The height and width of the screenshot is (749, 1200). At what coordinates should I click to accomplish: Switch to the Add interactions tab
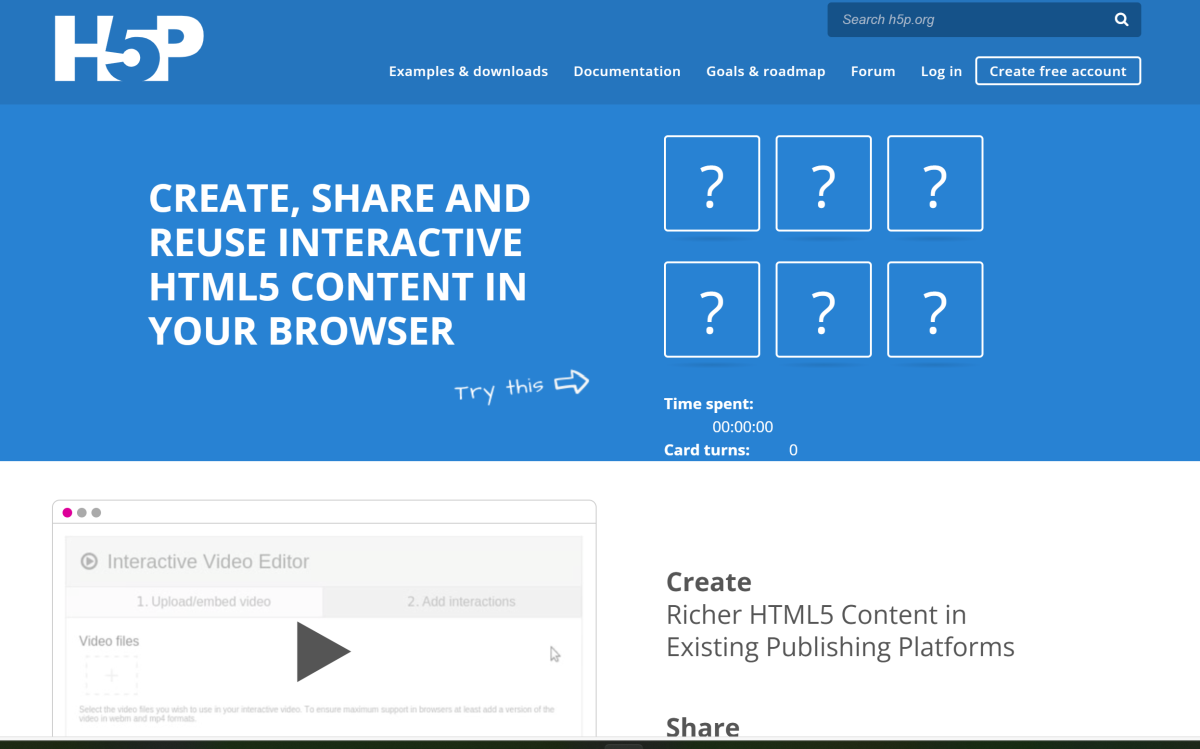[461, 602]
